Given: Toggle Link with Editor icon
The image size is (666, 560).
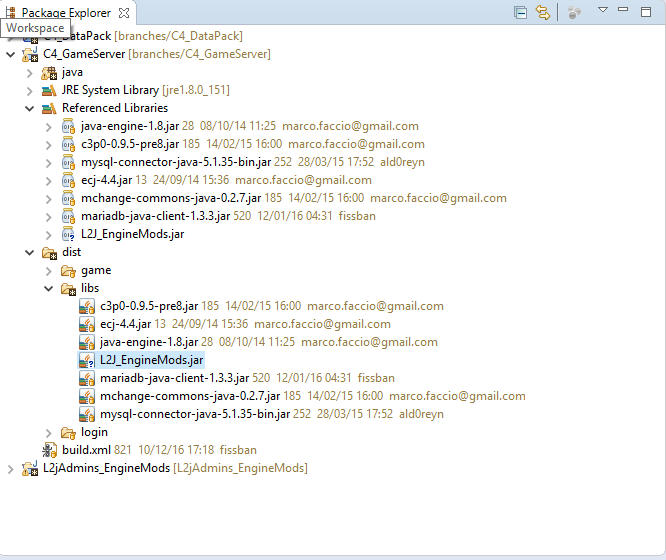Looking at the screenshot, I should tap(543, 13).
